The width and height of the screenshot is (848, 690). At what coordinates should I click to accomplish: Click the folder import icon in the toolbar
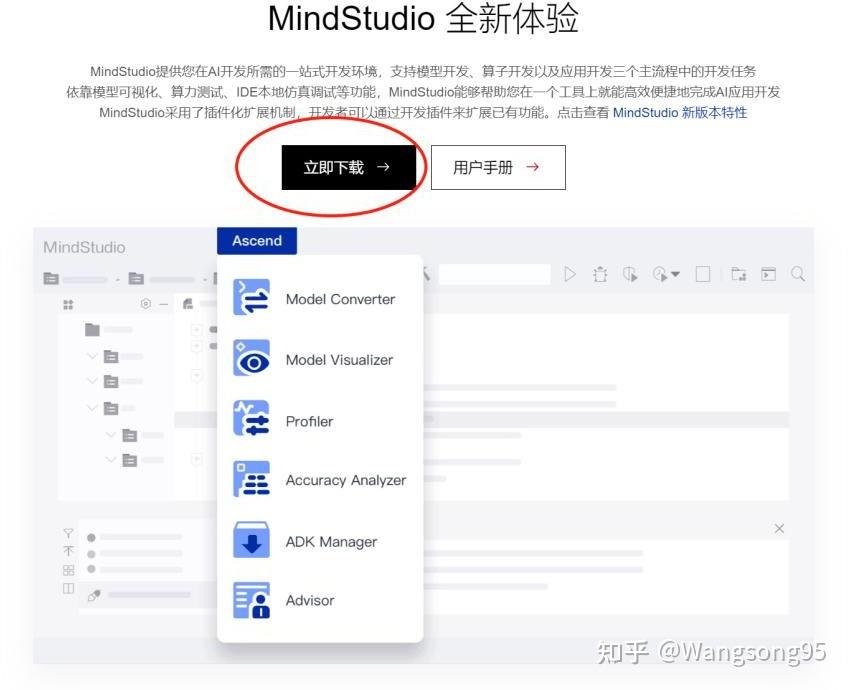click(x=740, y=274)
